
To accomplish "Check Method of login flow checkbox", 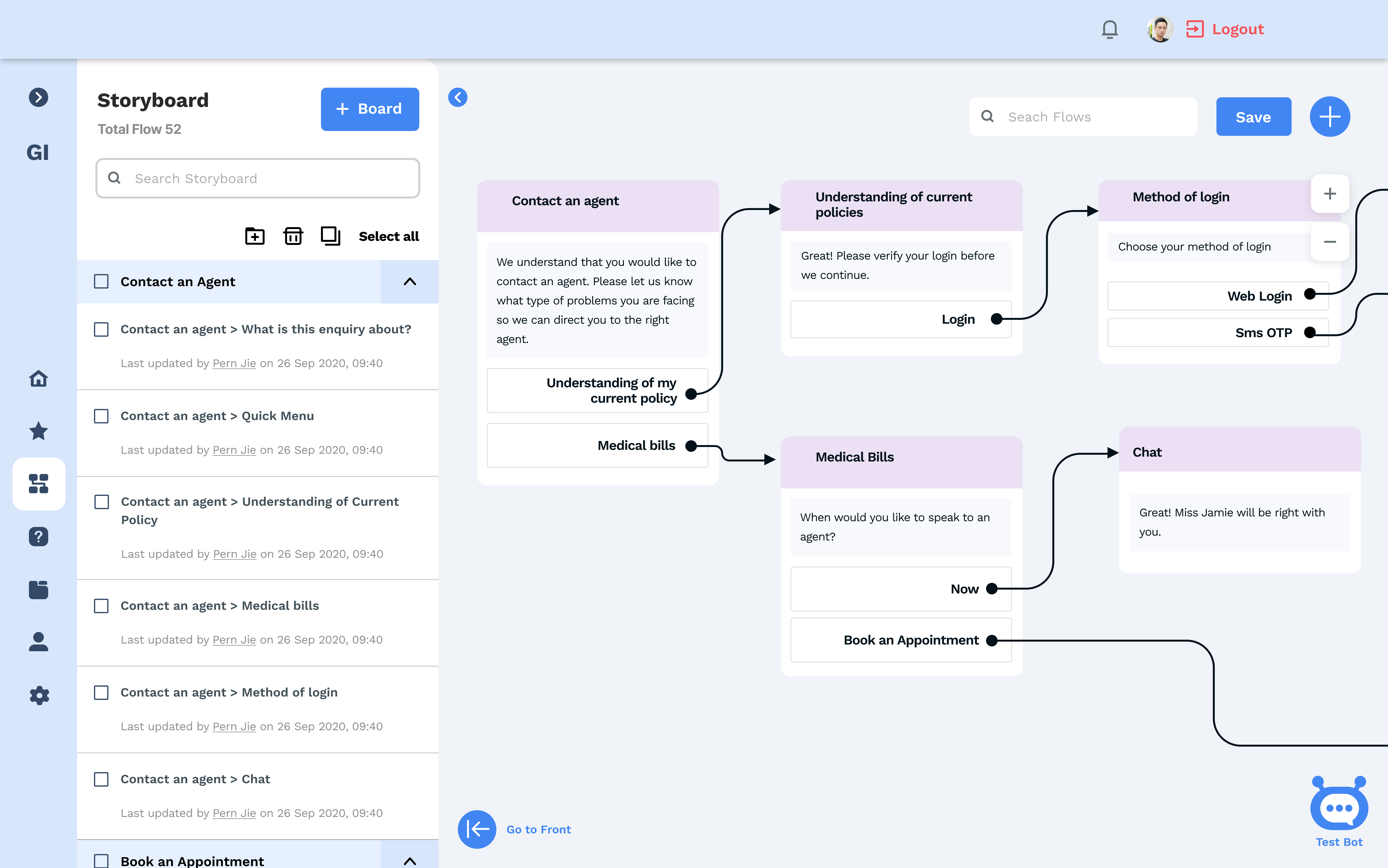I will point(101,692).
